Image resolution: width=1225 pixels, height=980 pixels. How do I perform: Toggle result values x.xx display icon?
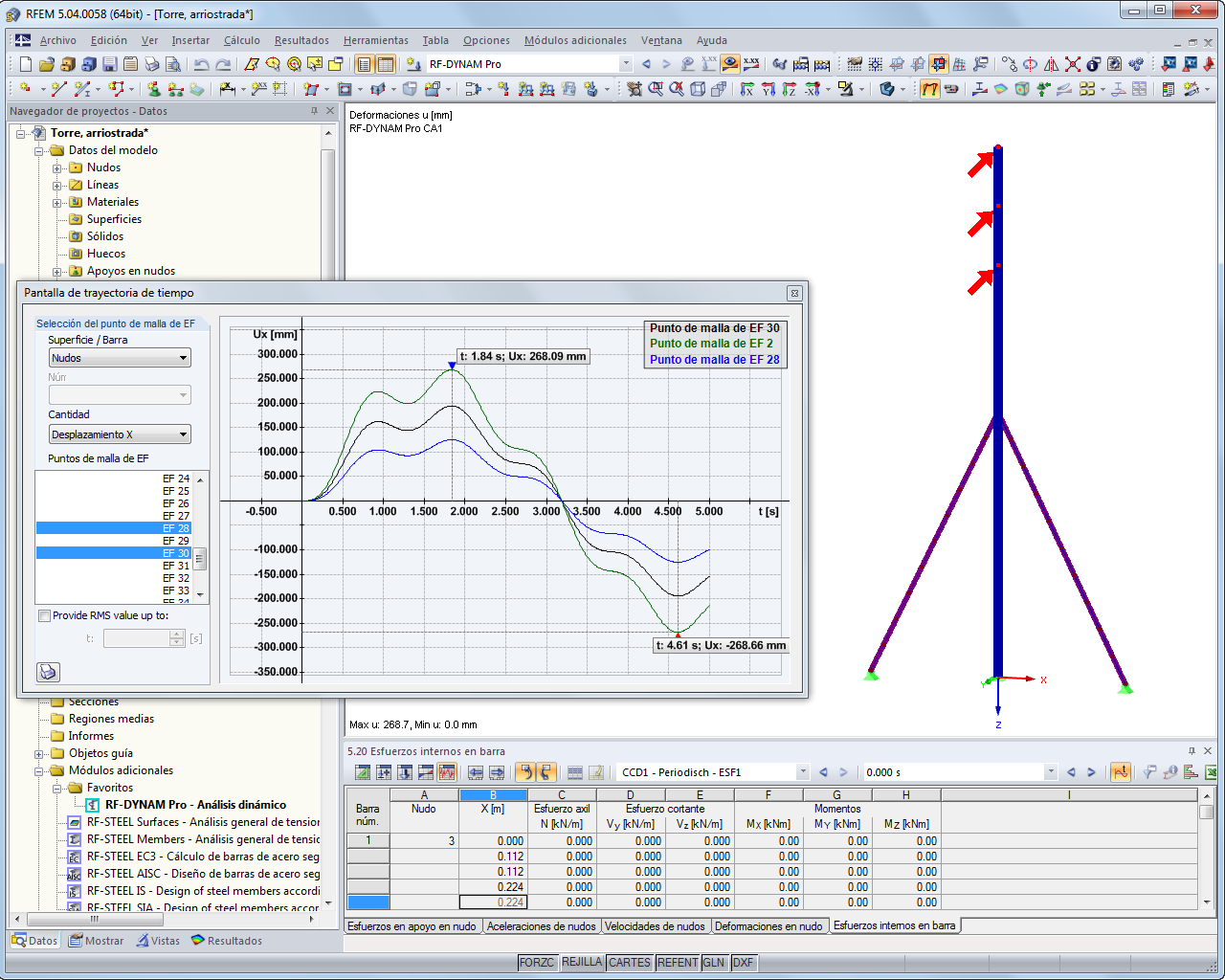tap(751, 64)
